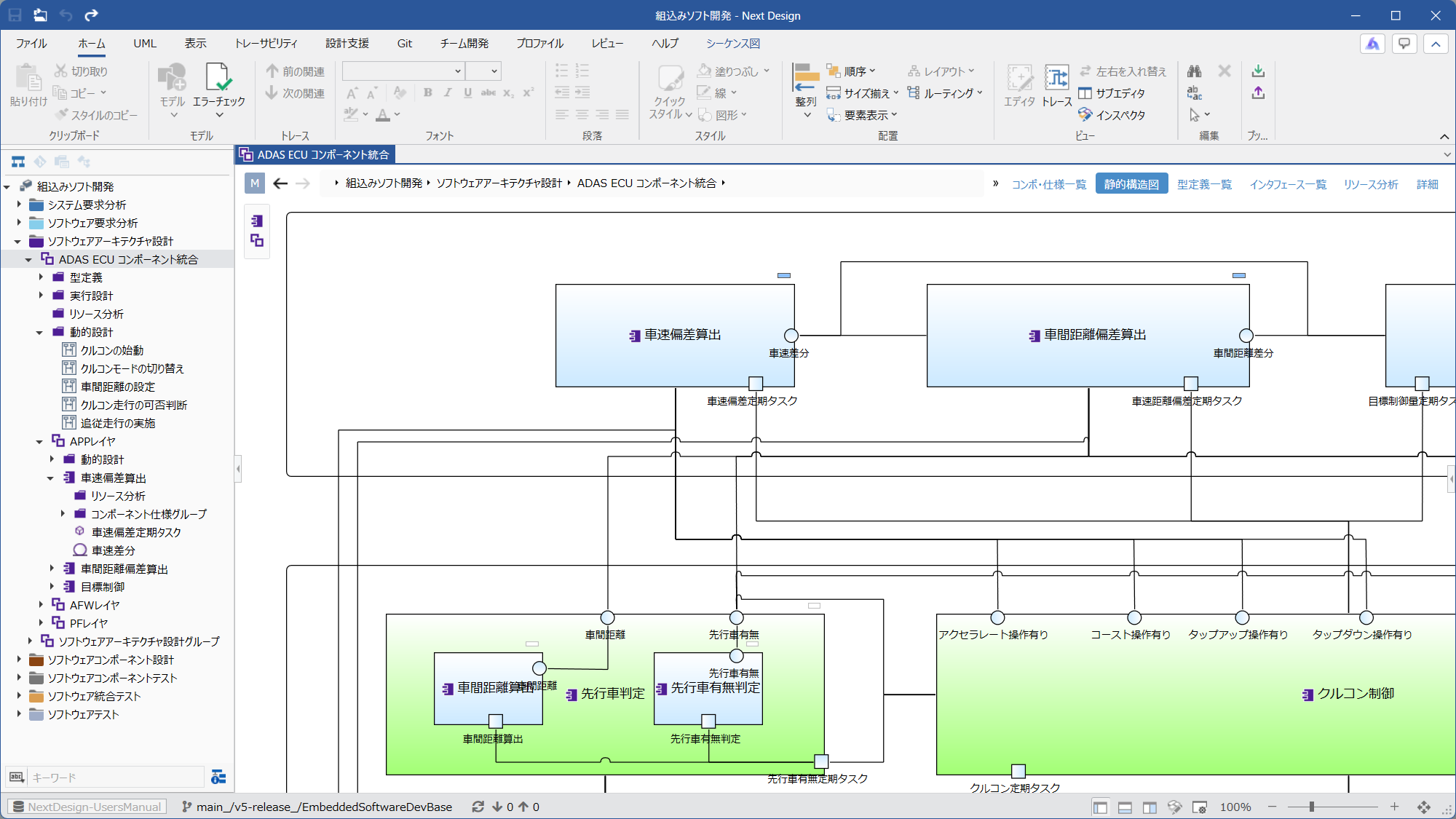
Task: Open the サブエディタ sub editor
Action: pyautogui.click(x=1112, y=93)
